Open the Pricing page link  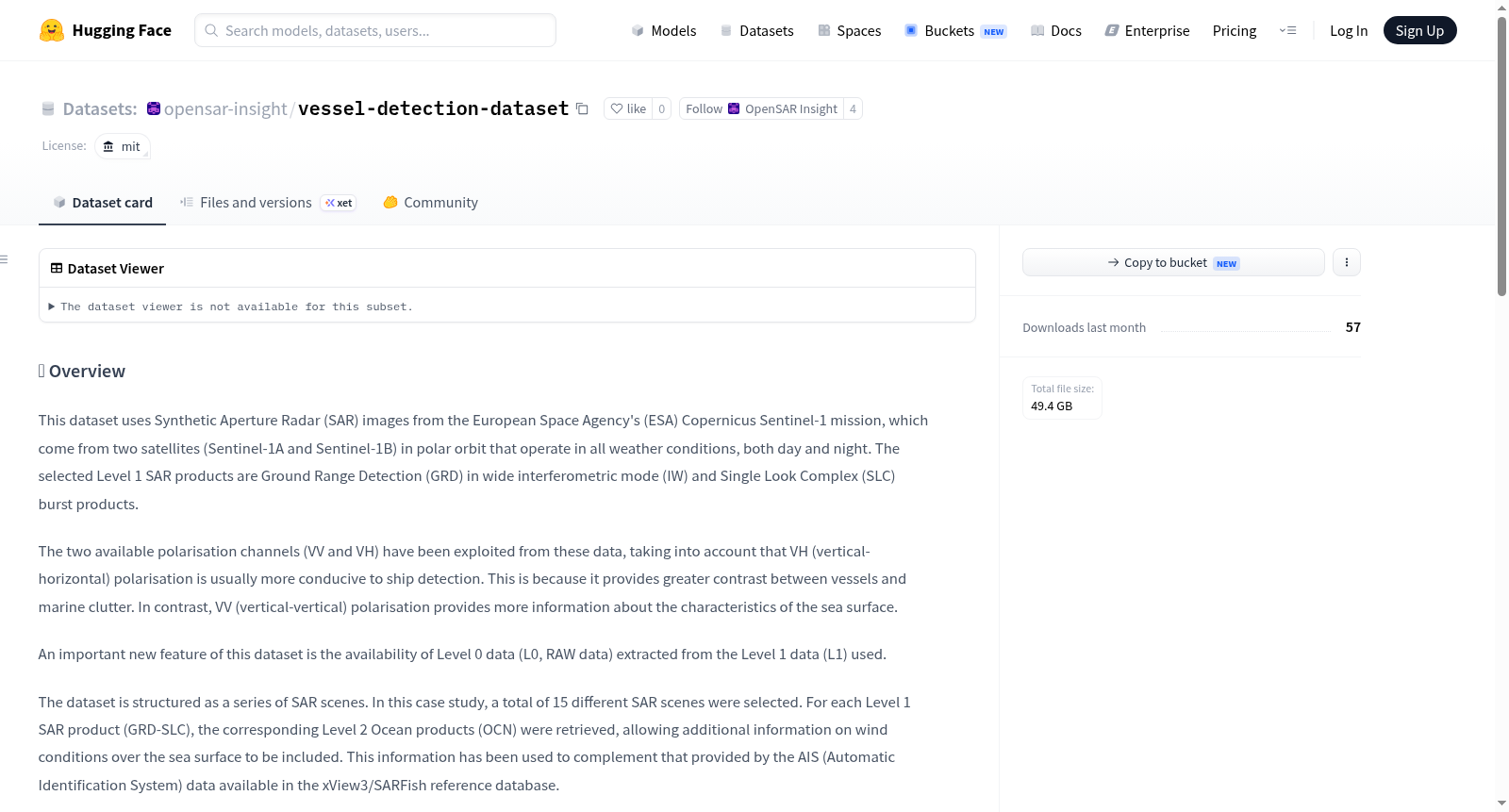point(1235,30)
